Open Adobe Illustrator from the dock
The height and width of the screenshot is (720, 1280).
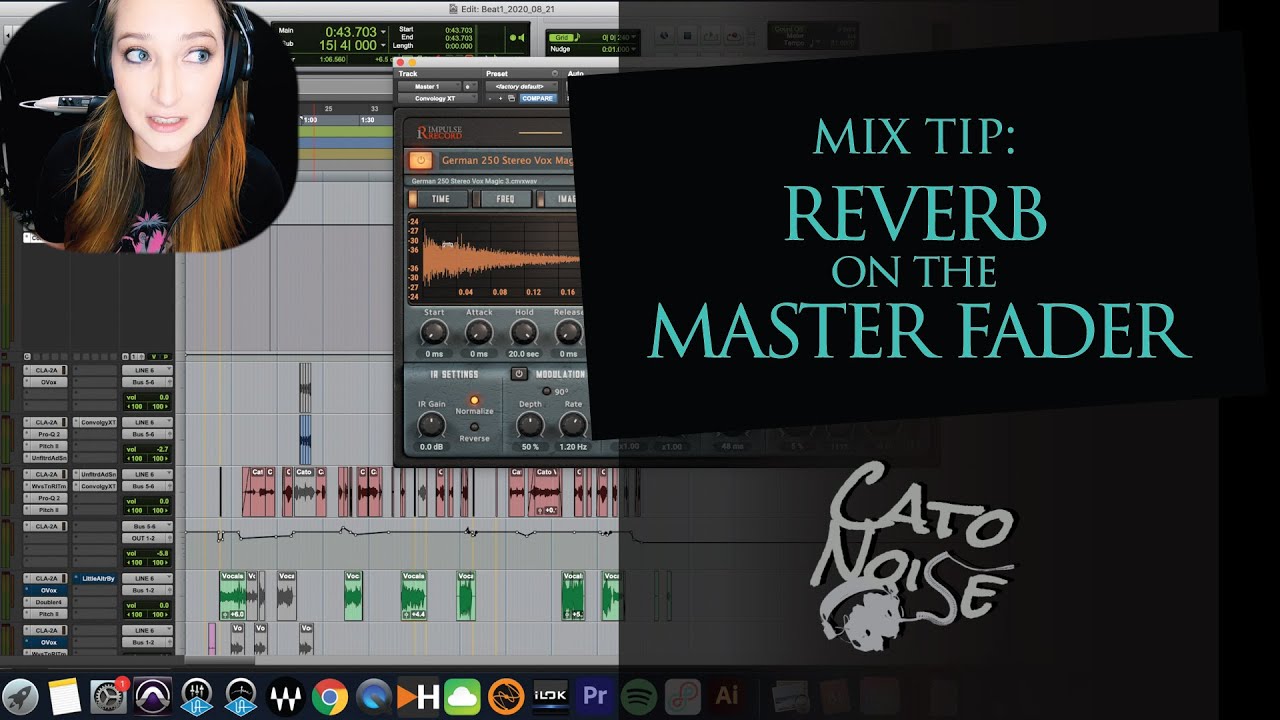(x=726, y=696)
